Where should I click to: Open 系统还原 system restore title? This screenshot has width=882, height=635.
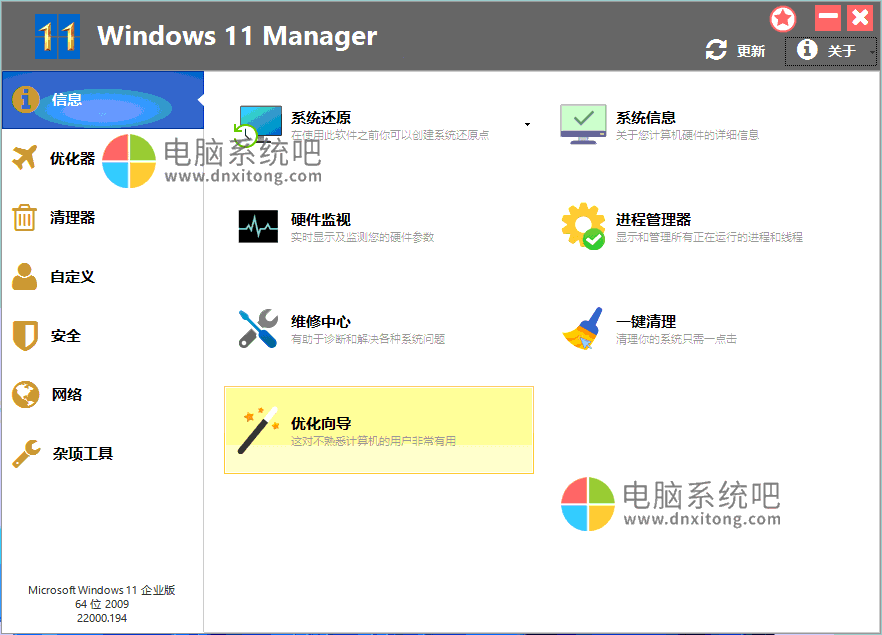pos(321,118)
